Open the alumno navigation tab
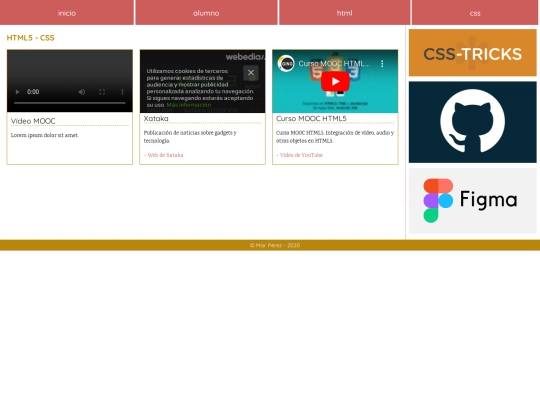540x405 pixels. [x=206, y=12]
